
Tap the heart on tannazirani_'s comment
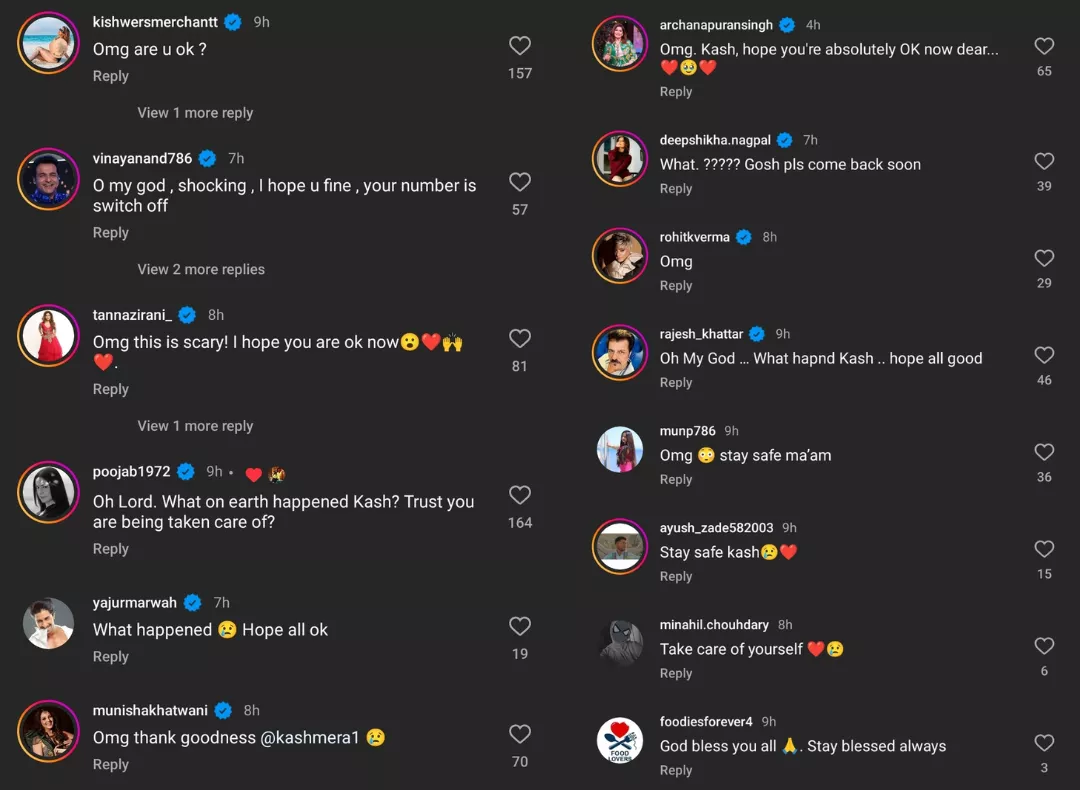520,339
